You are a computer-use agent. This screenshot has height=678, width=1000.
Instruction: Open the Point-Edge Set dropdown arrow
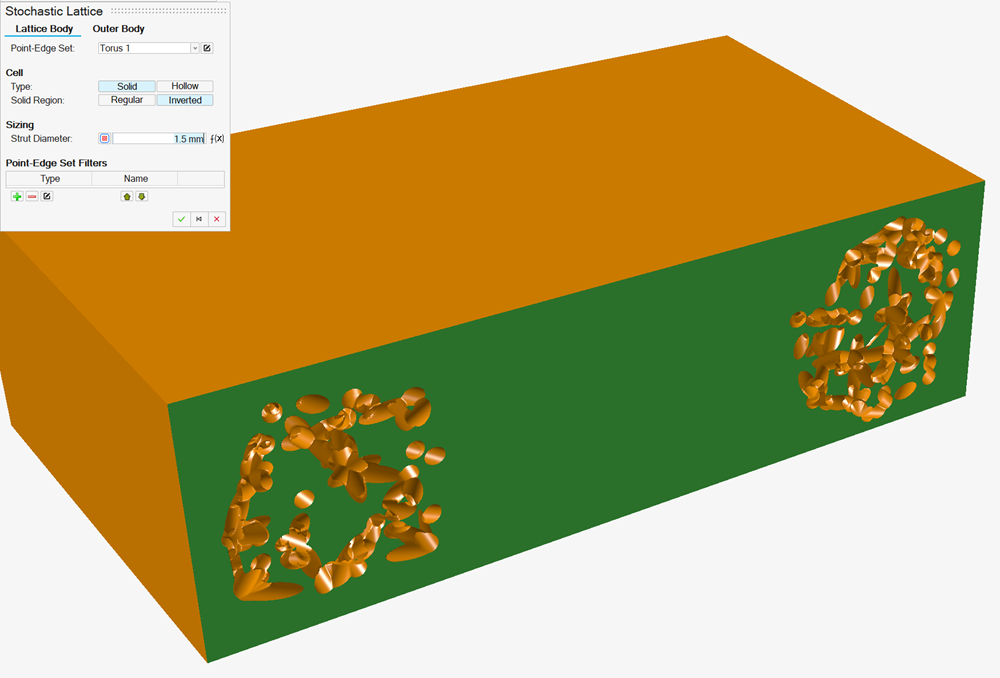[x=195, y=48]
